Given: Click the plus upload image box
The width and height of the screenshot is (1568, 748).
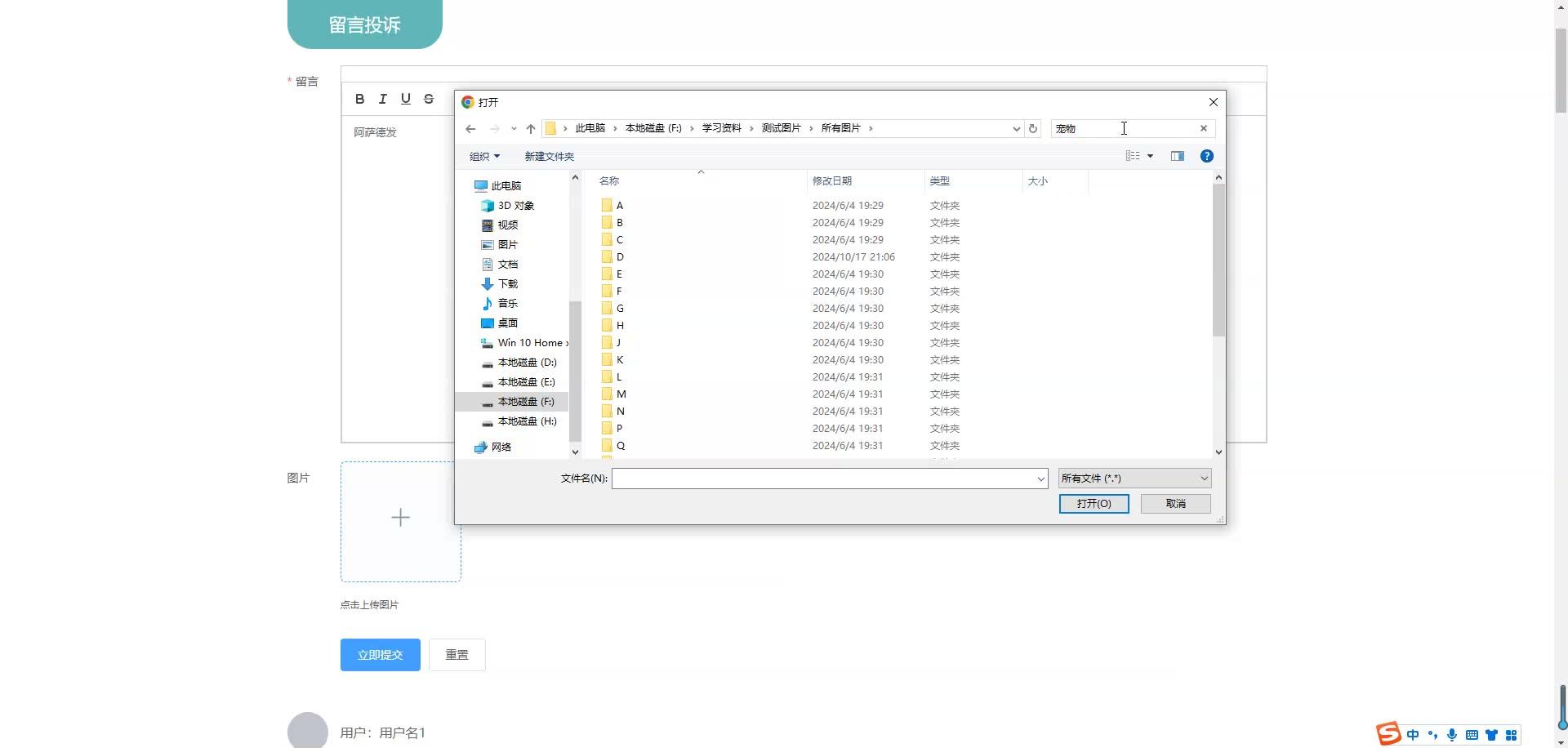Looking at the screenshot, I should point(401,522).
